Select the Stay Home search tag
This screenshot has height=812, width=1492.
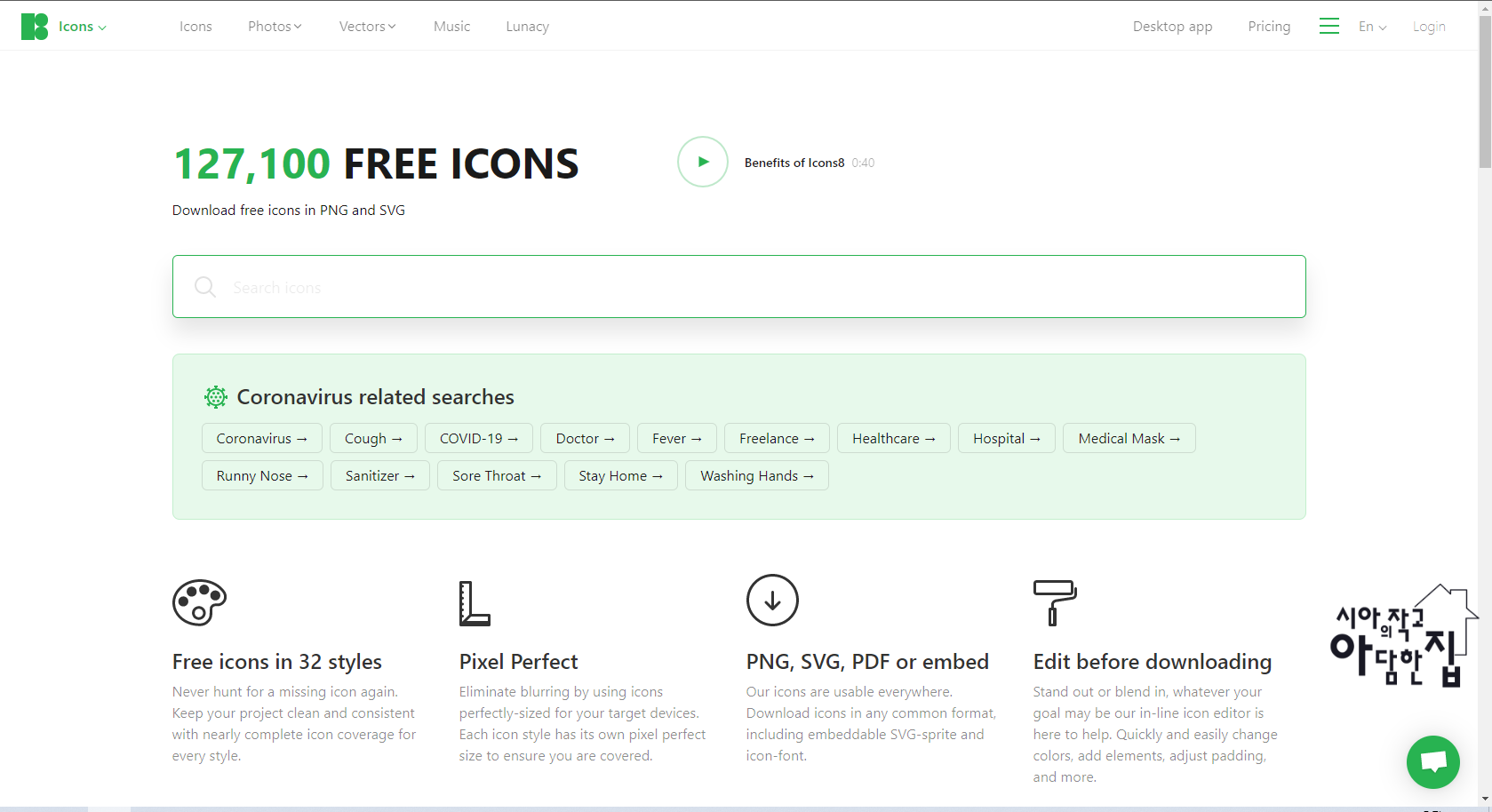[620, 476]
